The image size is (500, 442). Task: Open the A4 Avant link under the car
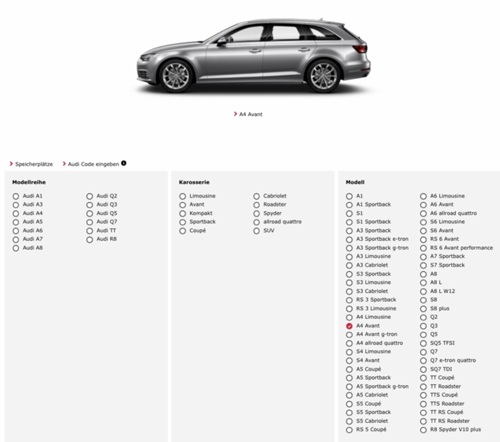click(x=251, y=114)
